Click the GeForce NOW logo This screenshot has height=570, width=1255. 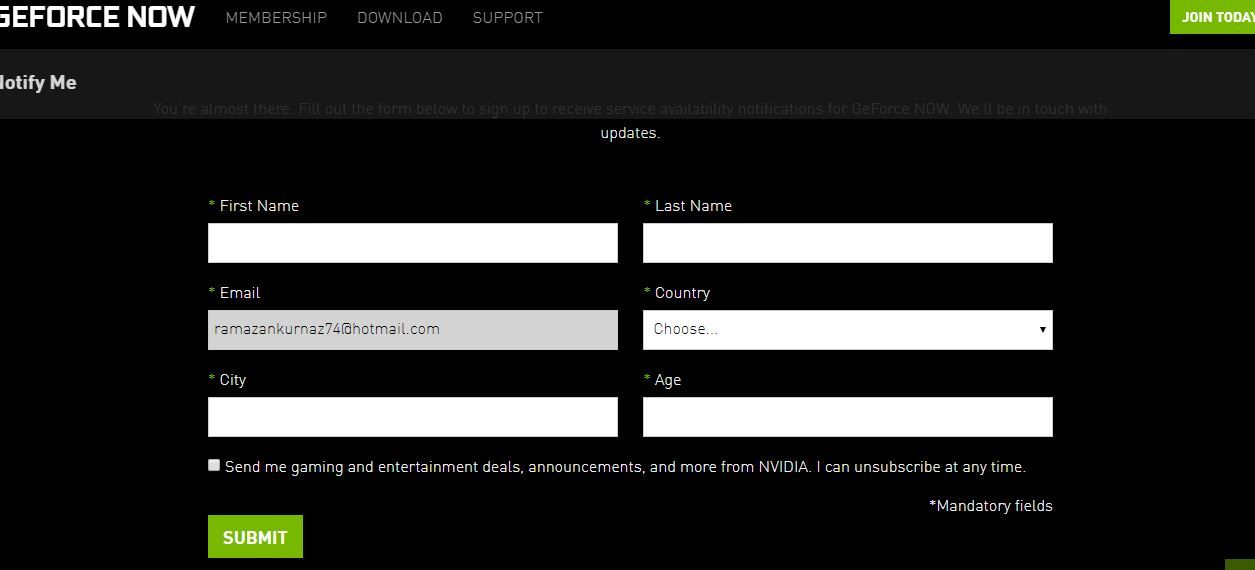pyautogui.click(x=97, y=16)
